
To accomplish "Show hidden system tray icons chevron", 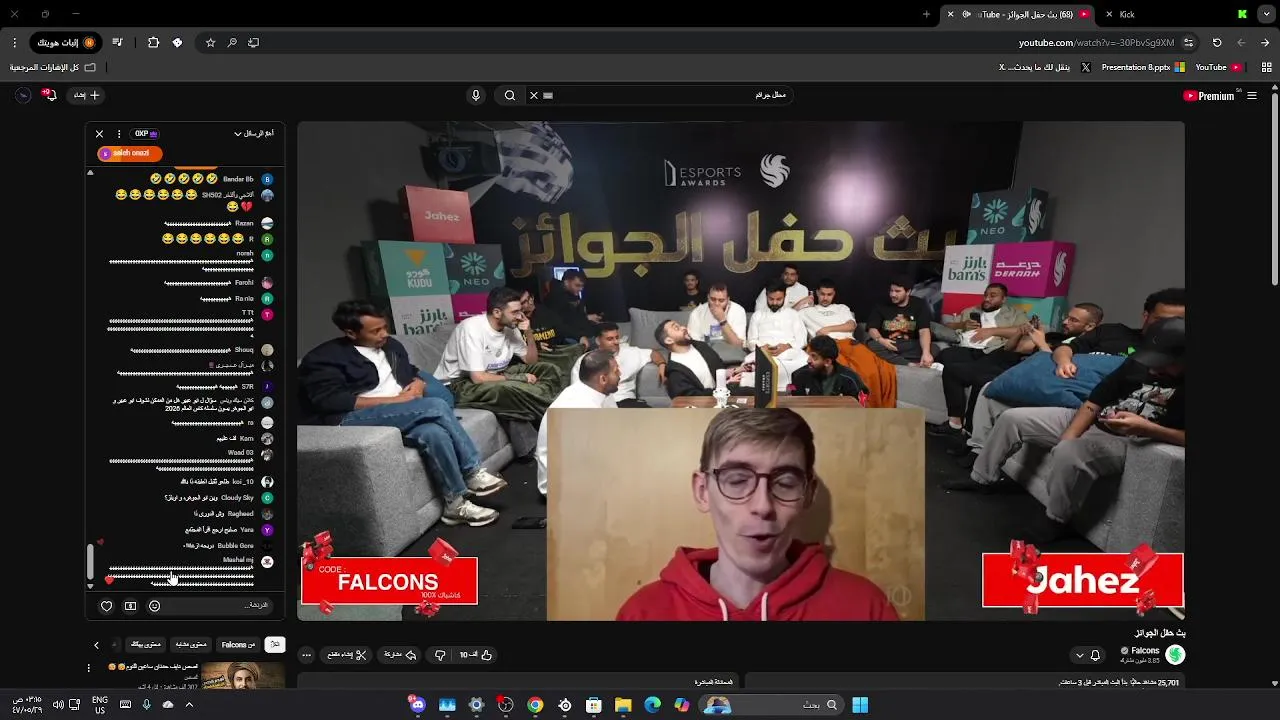I will [189, 705].
